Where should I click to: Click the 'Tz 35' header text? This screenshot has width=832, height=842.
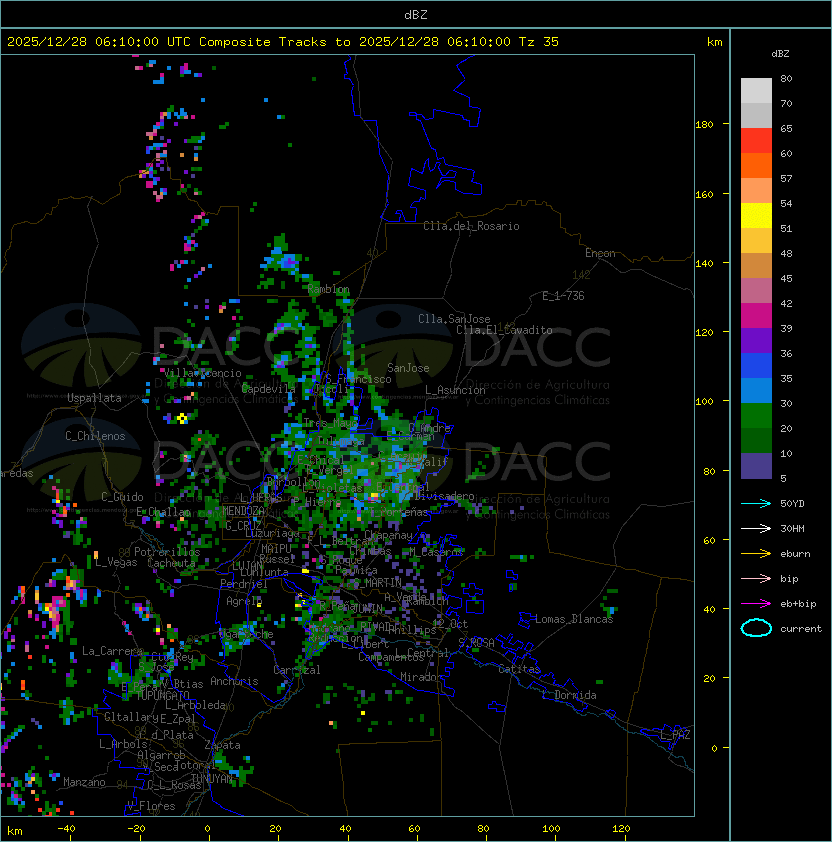pyautogui.click(x=539, y=42)
